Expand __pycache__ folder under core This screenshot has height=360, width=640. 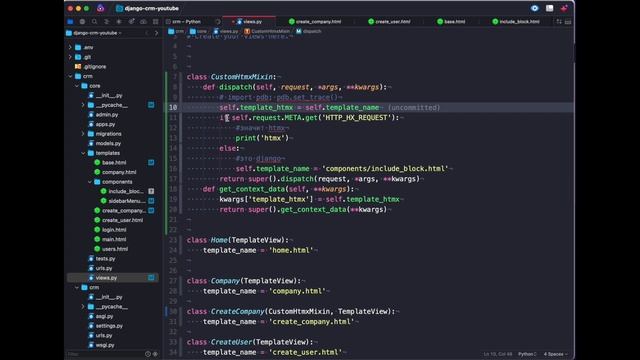point(83,105)
